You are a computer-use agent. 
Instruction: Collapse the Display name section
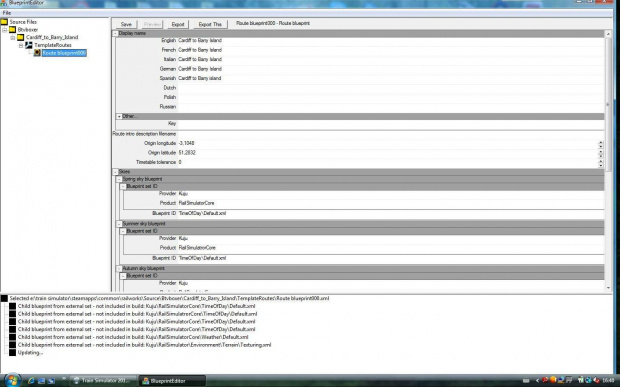(115, 34)
